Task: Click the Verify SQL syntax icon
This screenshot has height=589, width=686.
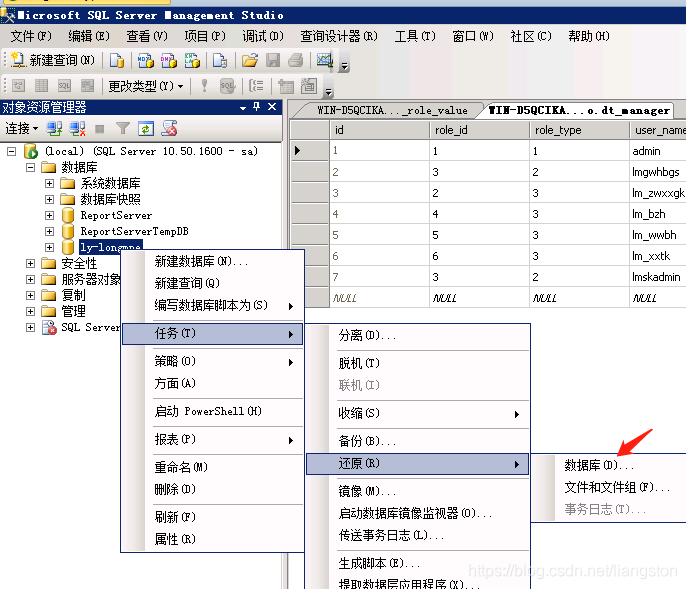Action: (x=228, y=86)
